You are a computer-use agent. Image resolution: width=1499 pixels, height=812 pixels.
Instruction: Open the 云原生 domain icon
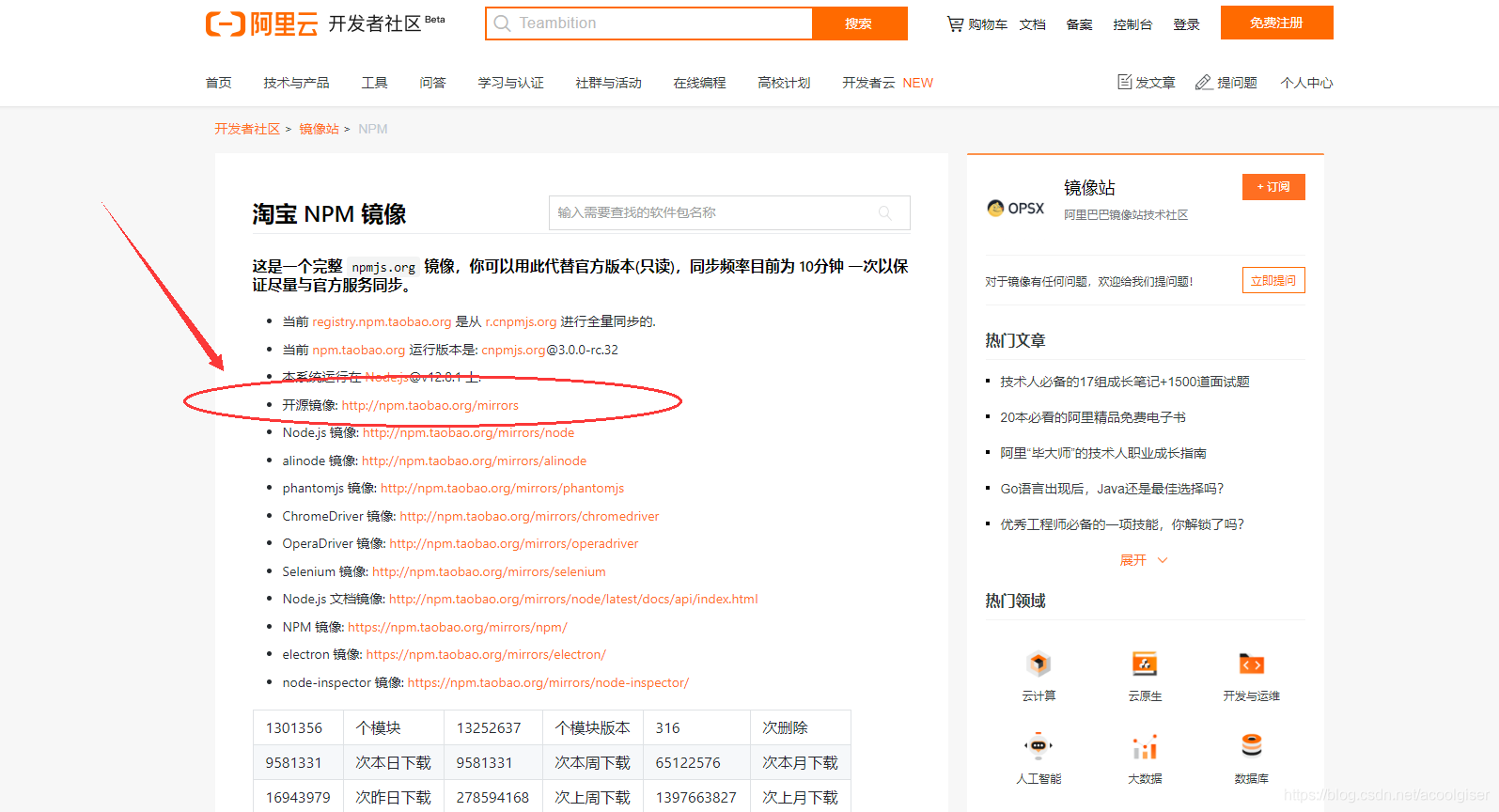pyautogui.click(x=1145, y=664)
